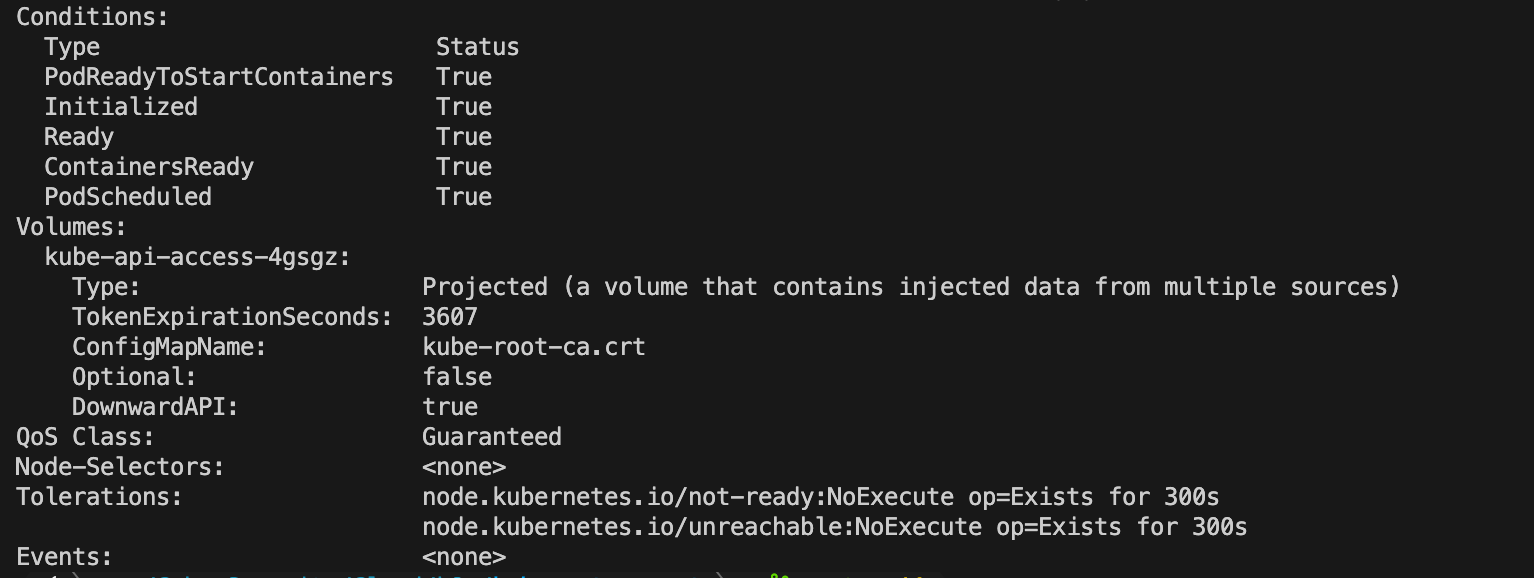Click the PodScheduled condition text
Screen dimensions: 1534x578
click(127, 197)
